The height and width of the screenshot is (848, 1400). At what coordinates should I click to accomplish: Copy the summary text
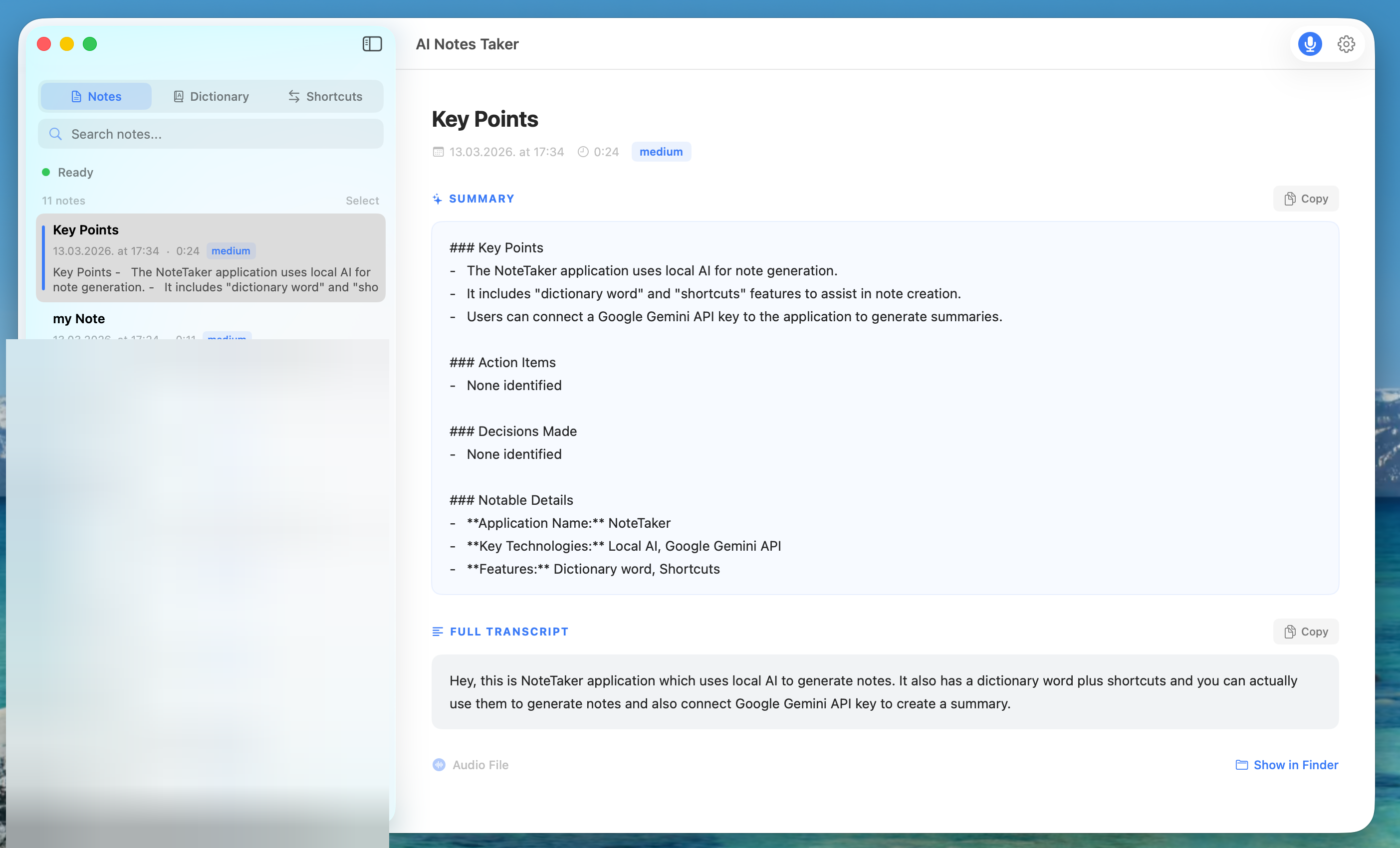tap(1305, 199)
